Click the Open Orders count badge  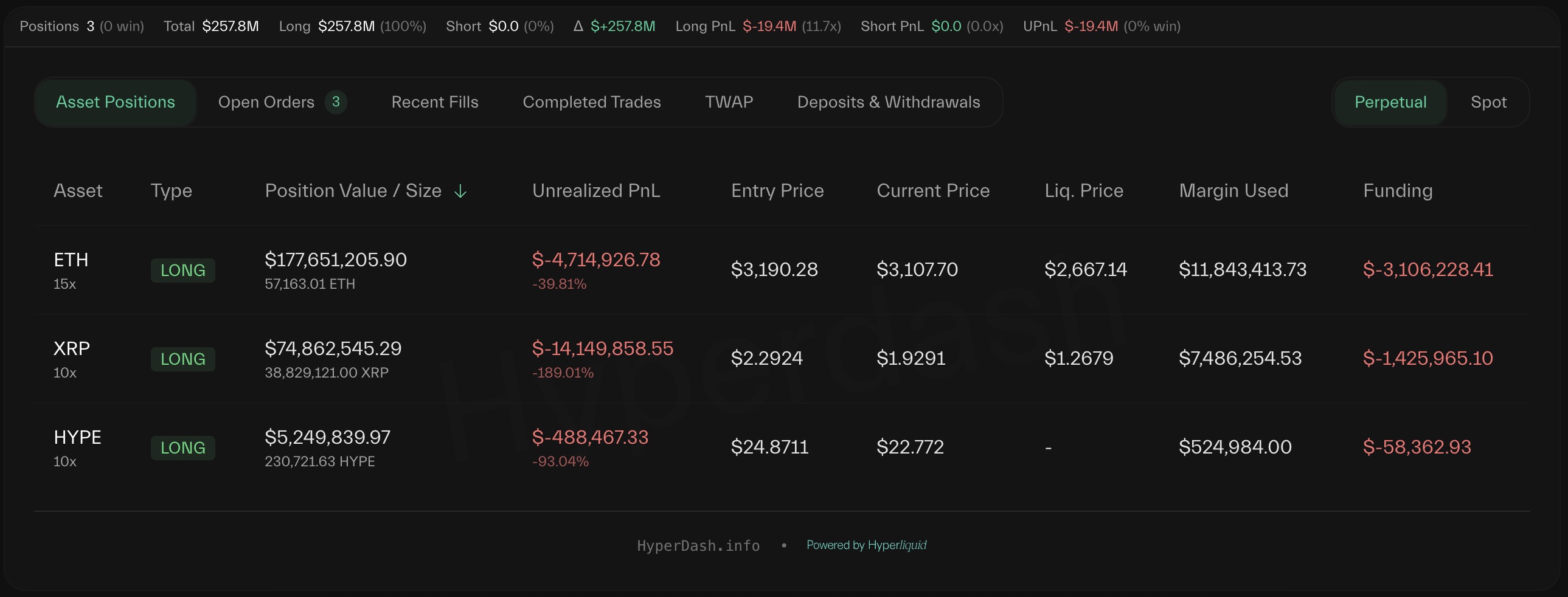(x=335, y=102)
